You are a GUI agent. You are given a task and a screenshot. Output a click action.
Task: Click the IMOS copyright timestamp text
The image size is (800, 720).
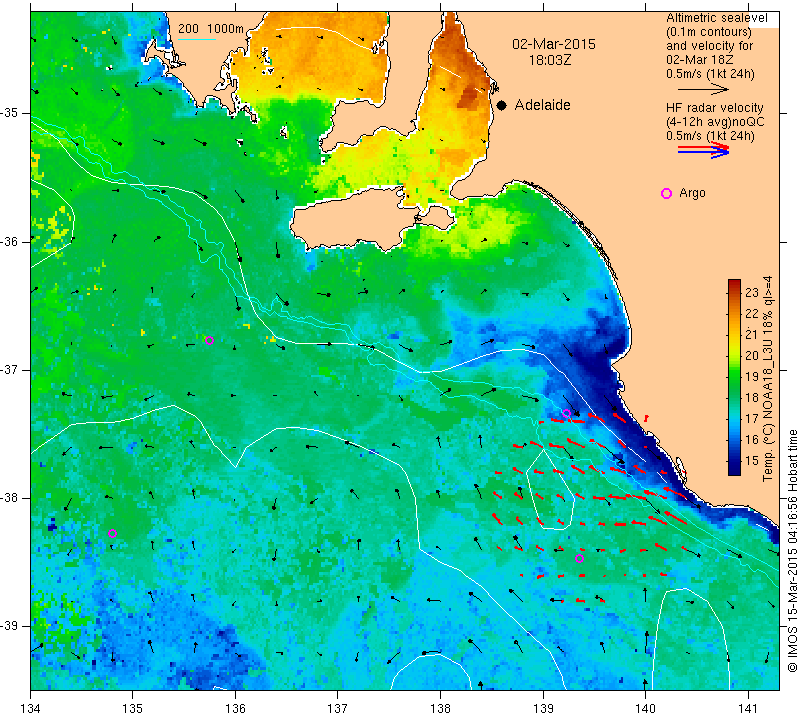(x=792, y=551)
